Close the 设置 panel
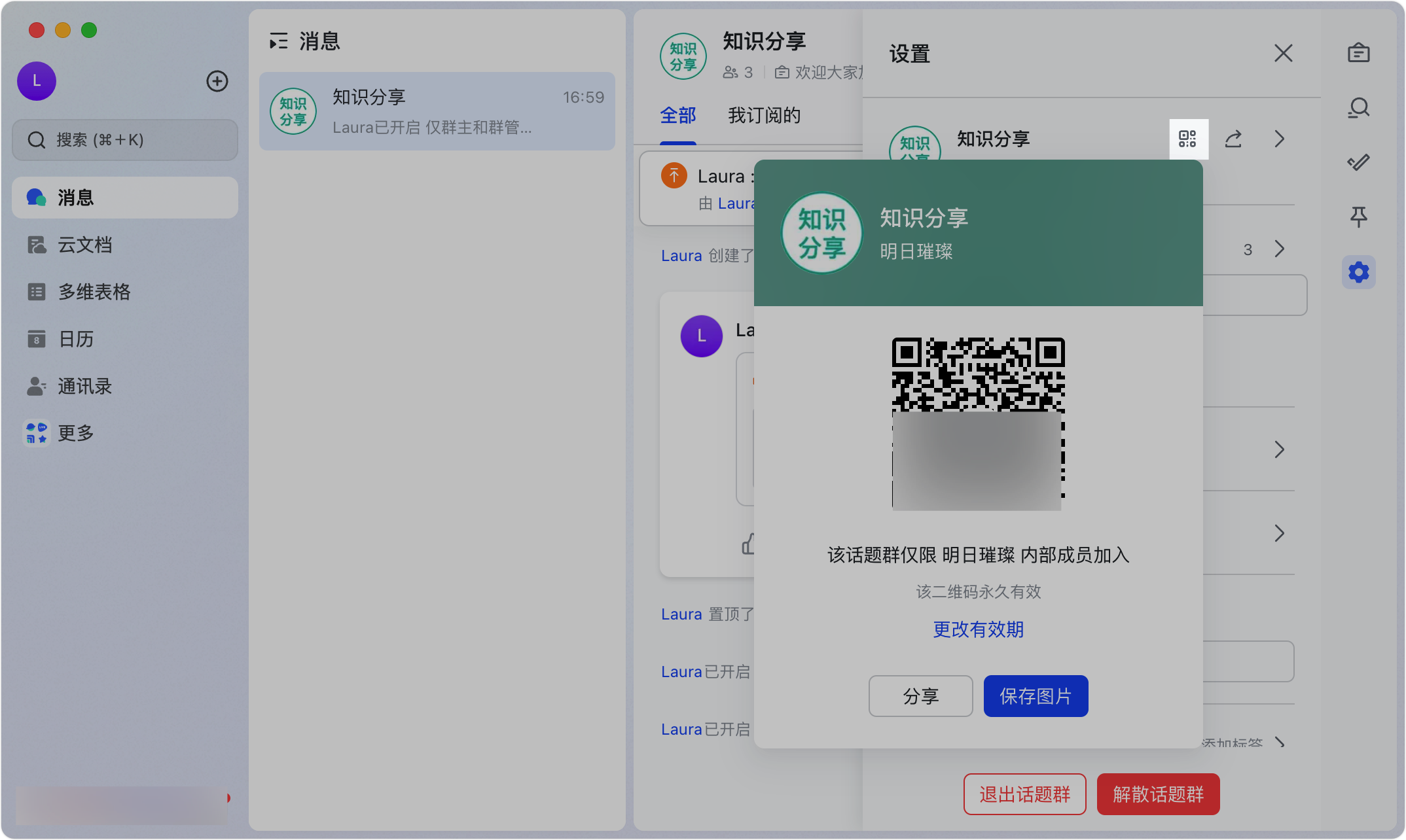This screenshot has width=1406, height=840. click(x=1283, y=53)
